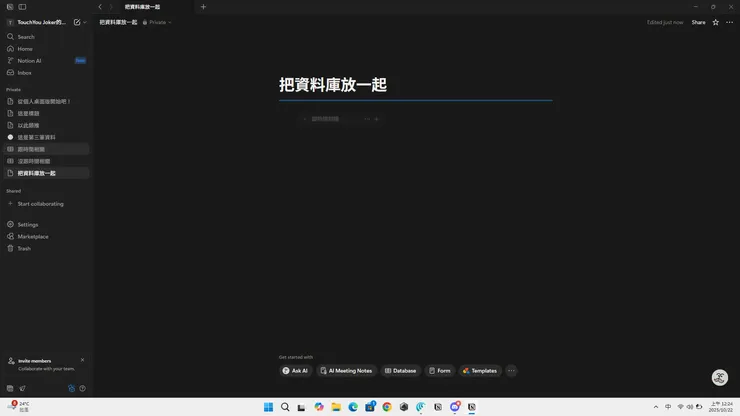
Task: Open the highlighted database item above 沒跟時間相關
Action: [46, 149]
